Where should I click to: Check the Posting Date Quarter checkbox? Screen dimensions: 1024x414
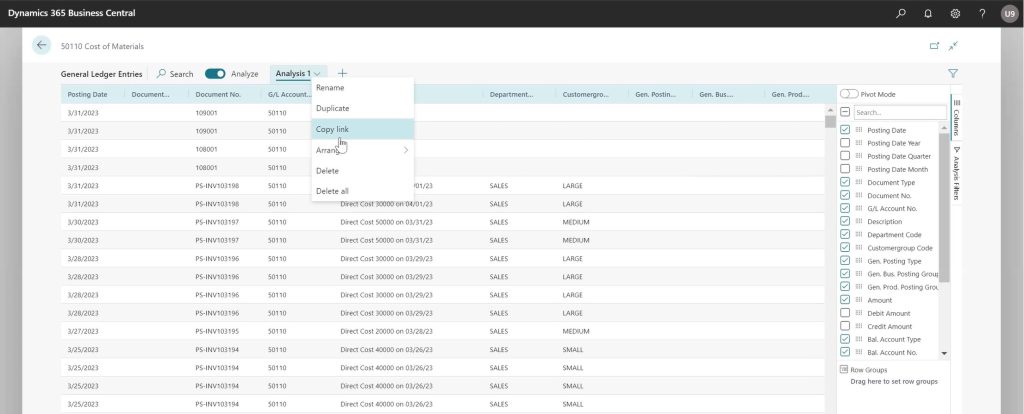coord(845,156)
